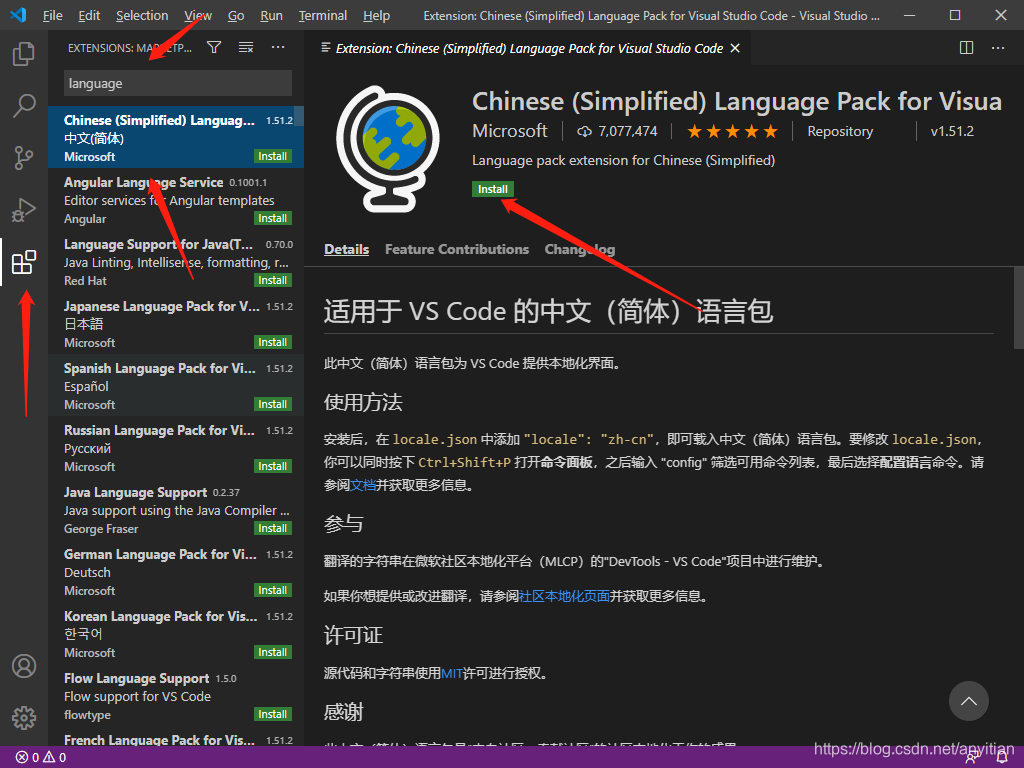Open Extensions panel more actions menu
This screenshot has width=1024, height=768.
pos(278,47)
